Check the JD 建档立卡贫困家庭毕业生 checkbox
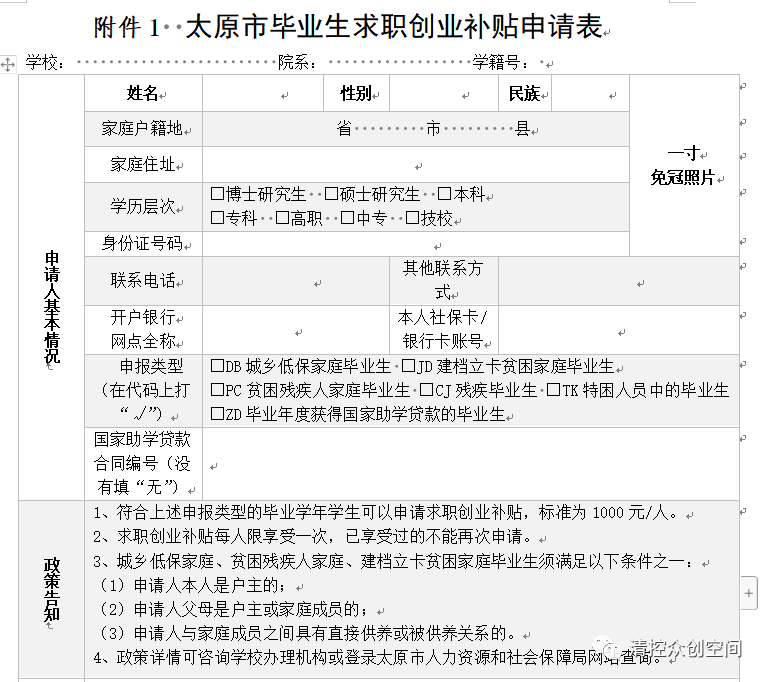The width and height of the screenshot is (767, 682). coord(408,365)
